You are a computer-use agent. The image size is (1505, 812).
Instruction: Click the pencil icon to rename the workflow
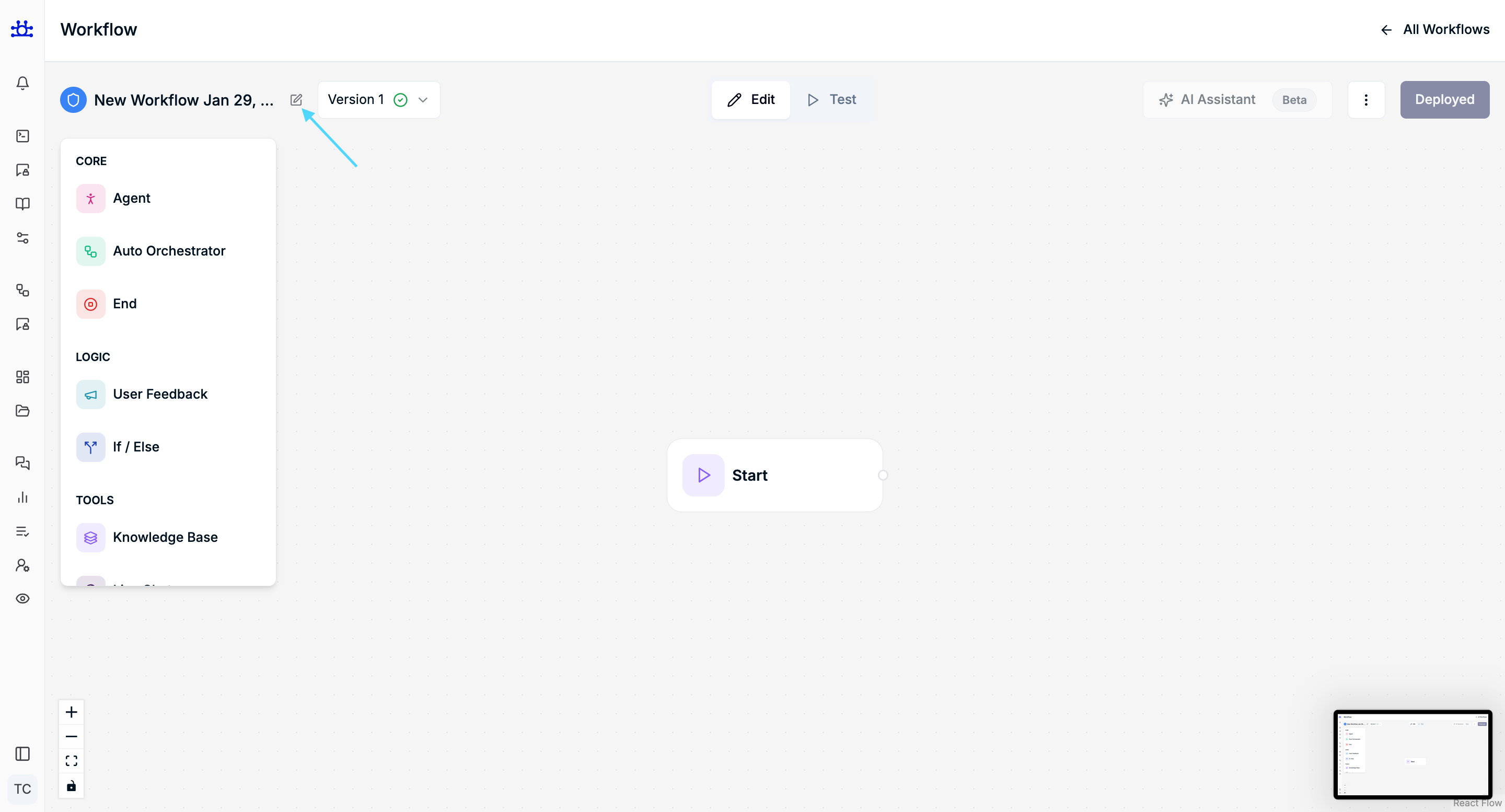296,100
